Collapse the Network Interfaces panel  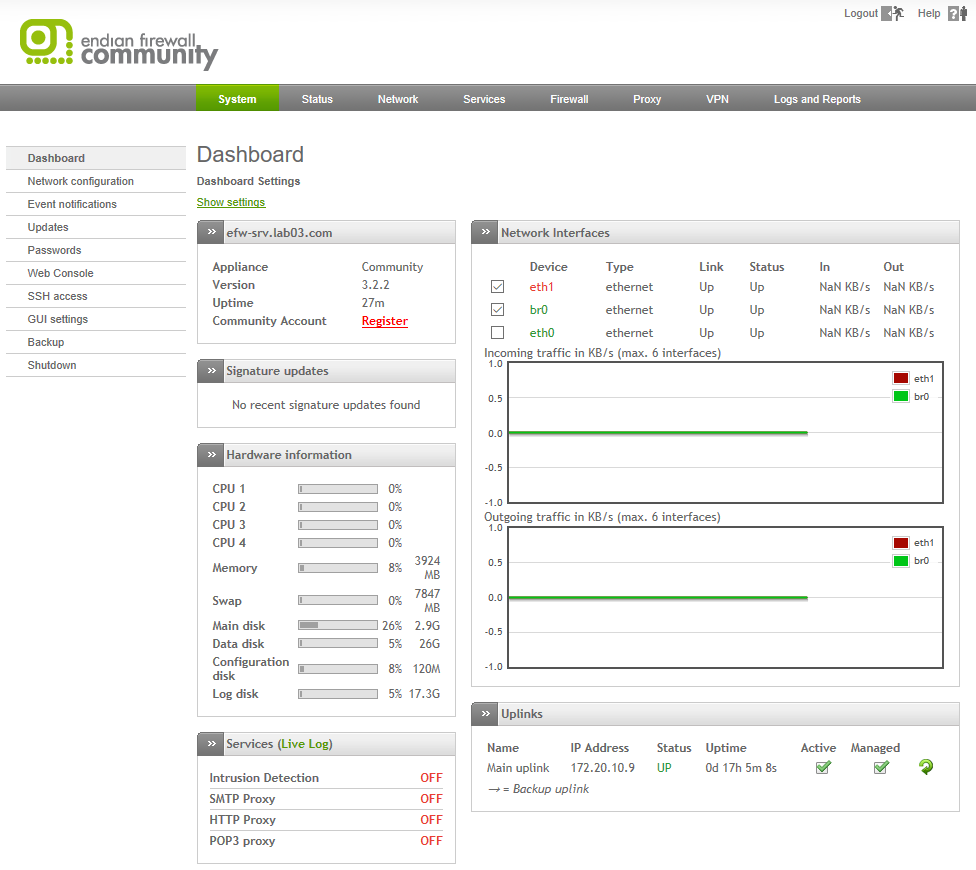[486, 232]
